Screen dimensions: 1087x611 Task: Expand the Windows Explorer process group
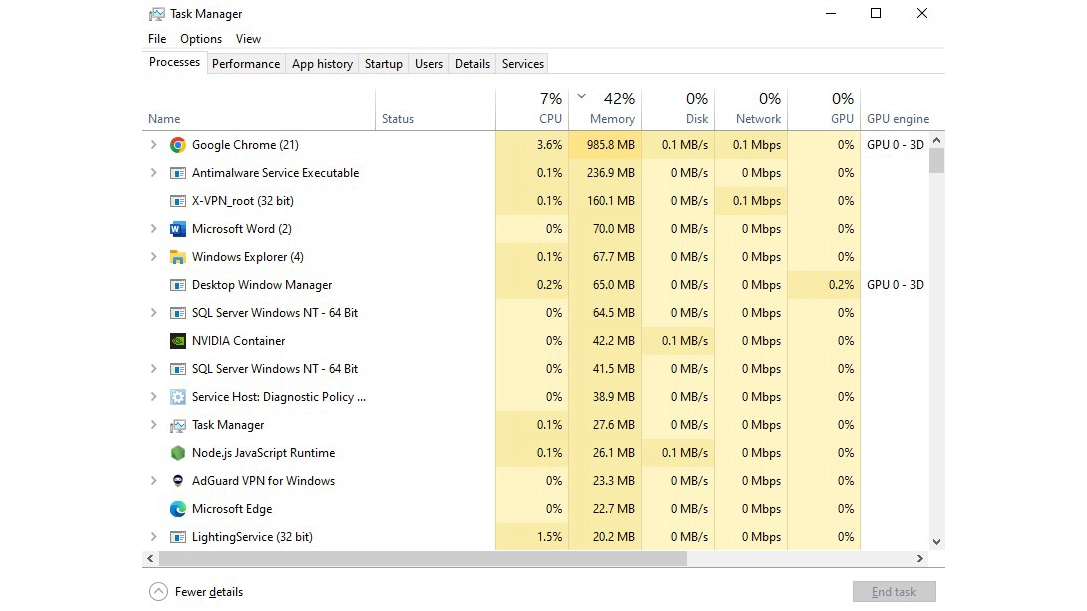tap(153, 257)
